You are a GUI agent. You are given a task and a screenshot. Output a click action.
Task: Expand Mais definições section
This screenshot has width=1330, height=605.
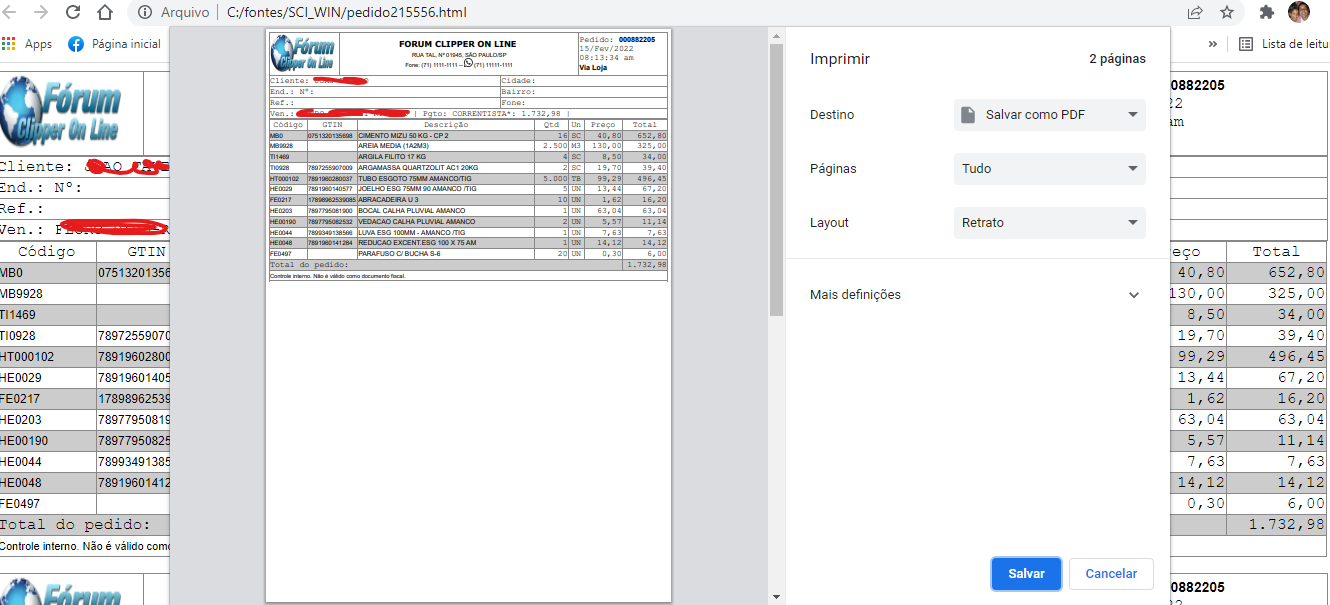pos(977,295)
